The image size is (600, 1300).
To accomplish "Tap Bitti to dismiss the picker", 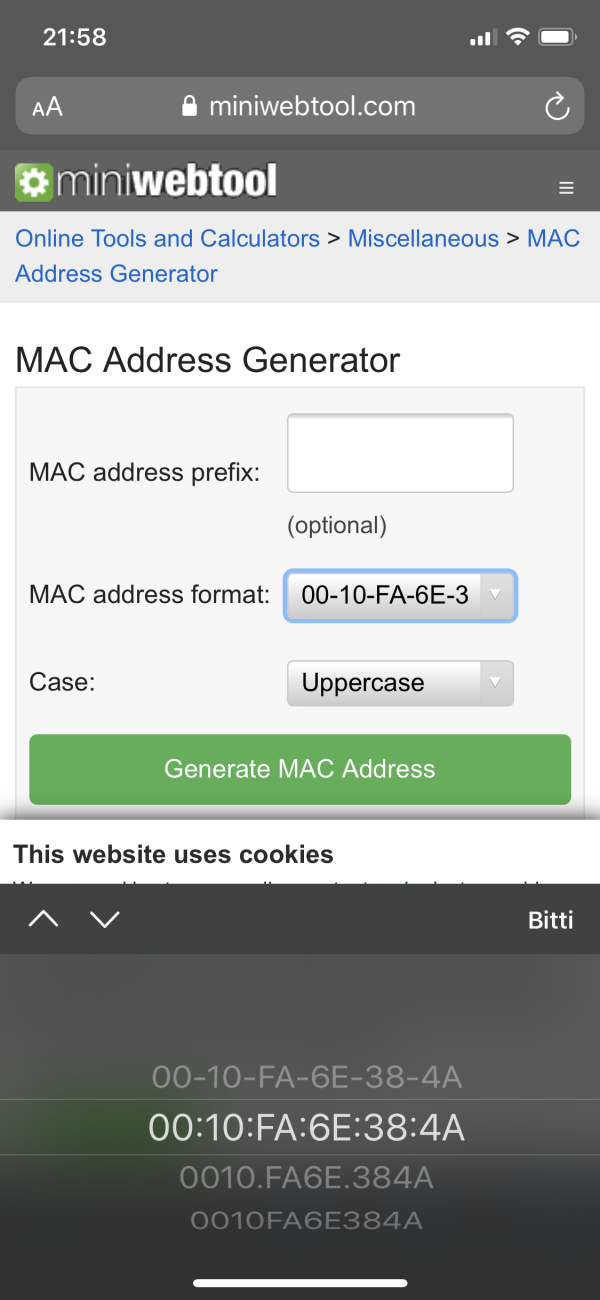I will point(550,920).
